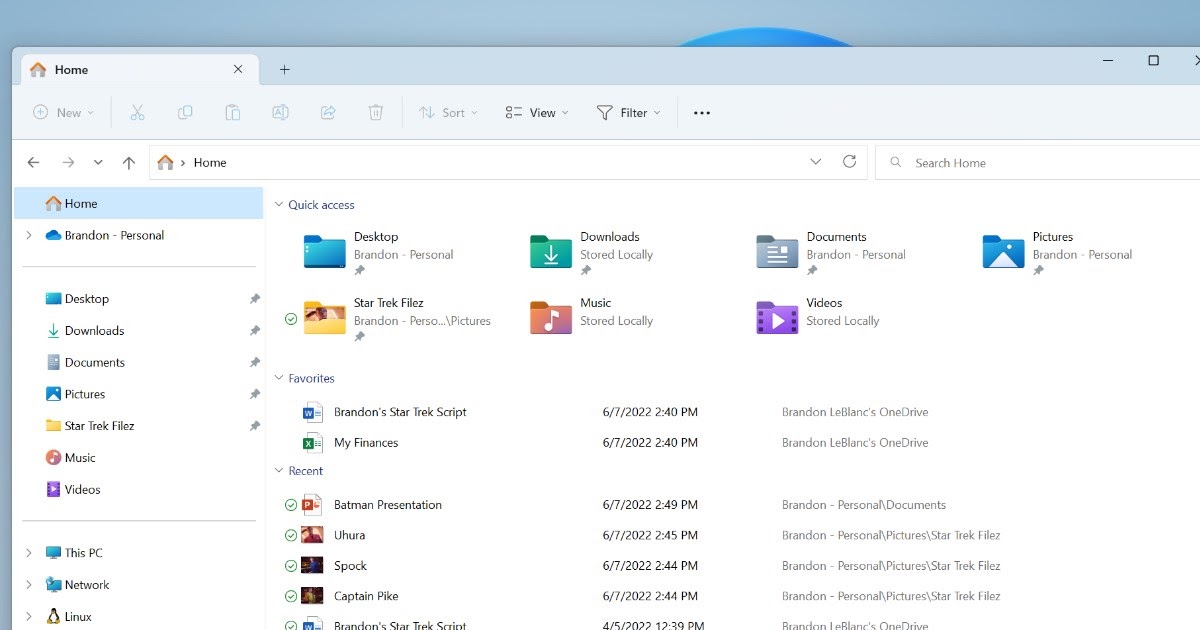This screenshot has height=630, width=1200.
Task: Open the Star Trek Filez folder tile
Action: click(x=397, y=320)
